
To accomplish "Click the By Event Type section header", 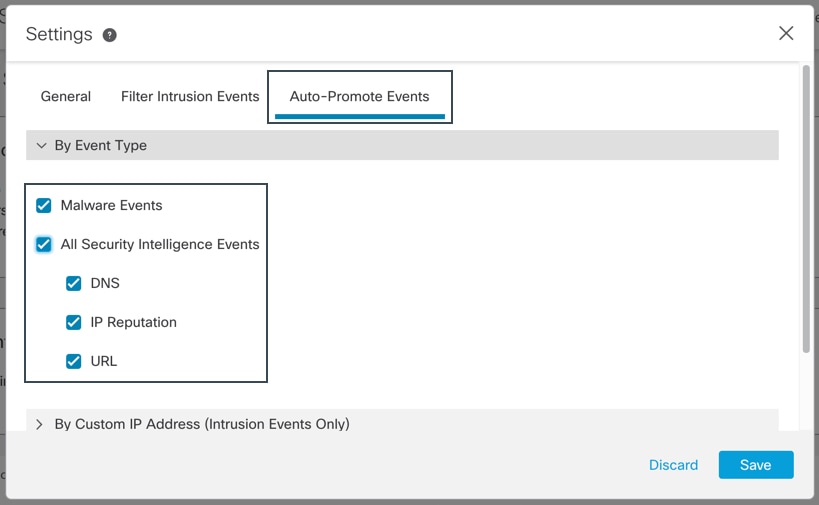I will [402, 145].
